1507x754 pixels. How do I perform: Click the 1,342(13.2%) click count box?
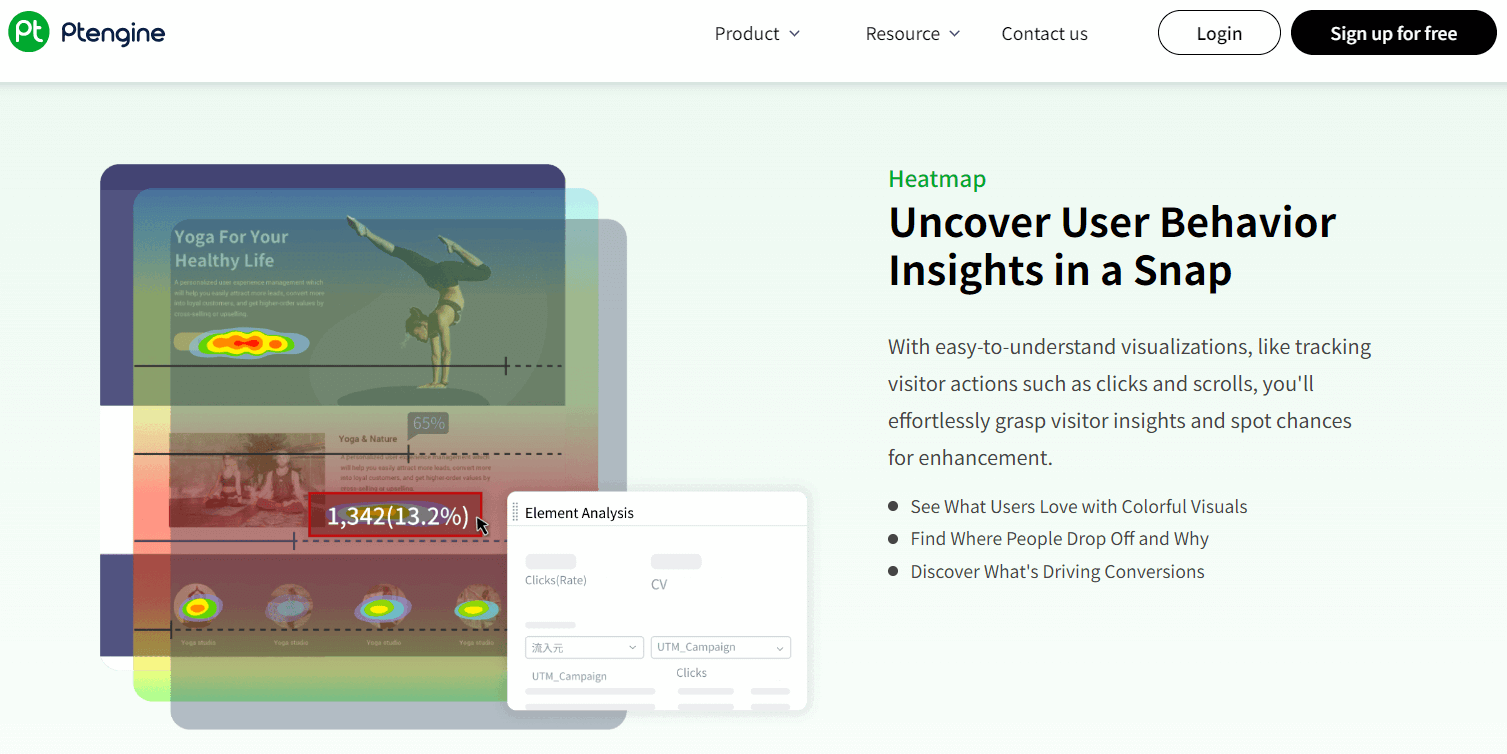point(396,516)
